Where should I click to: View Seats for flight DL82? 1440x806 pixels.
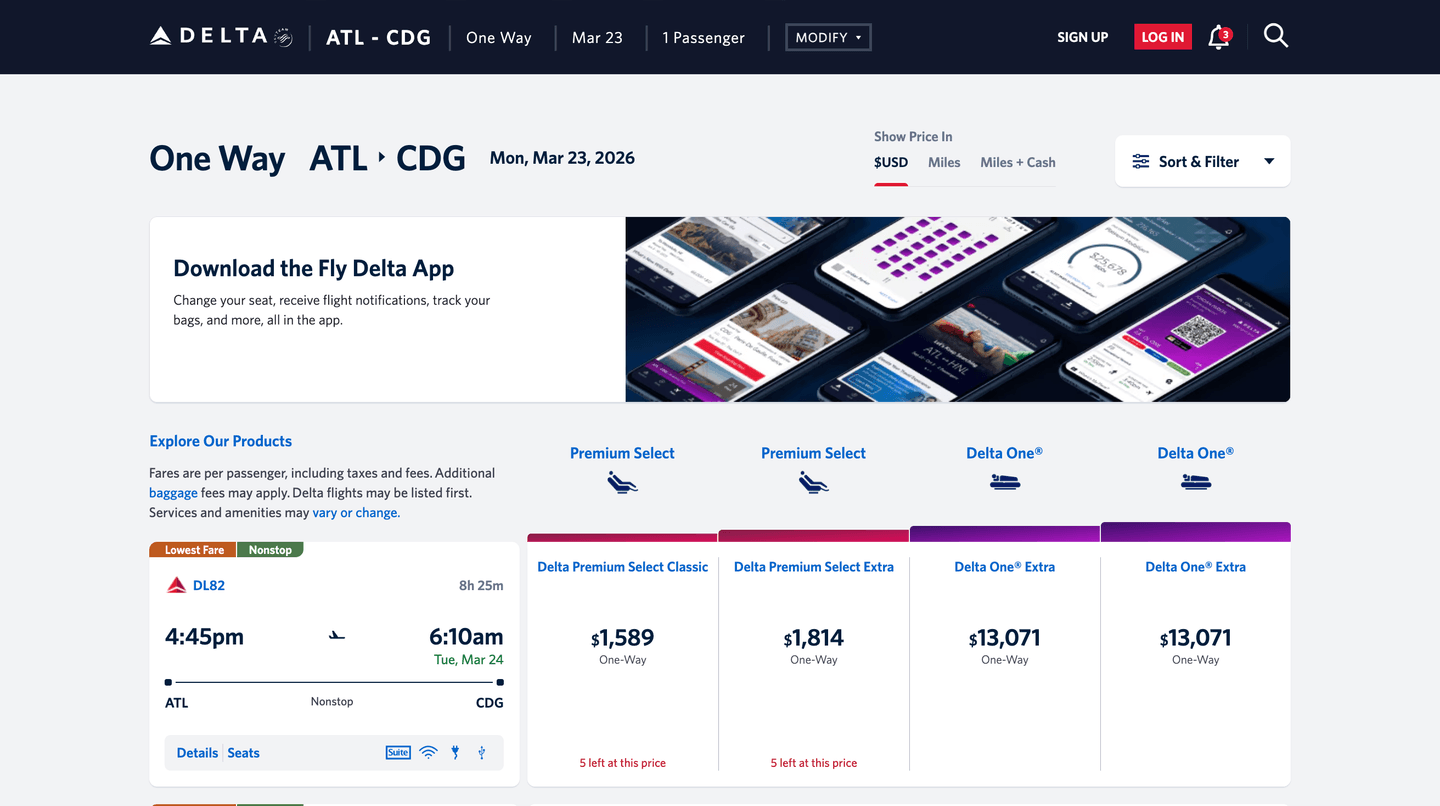click(243, 752)
